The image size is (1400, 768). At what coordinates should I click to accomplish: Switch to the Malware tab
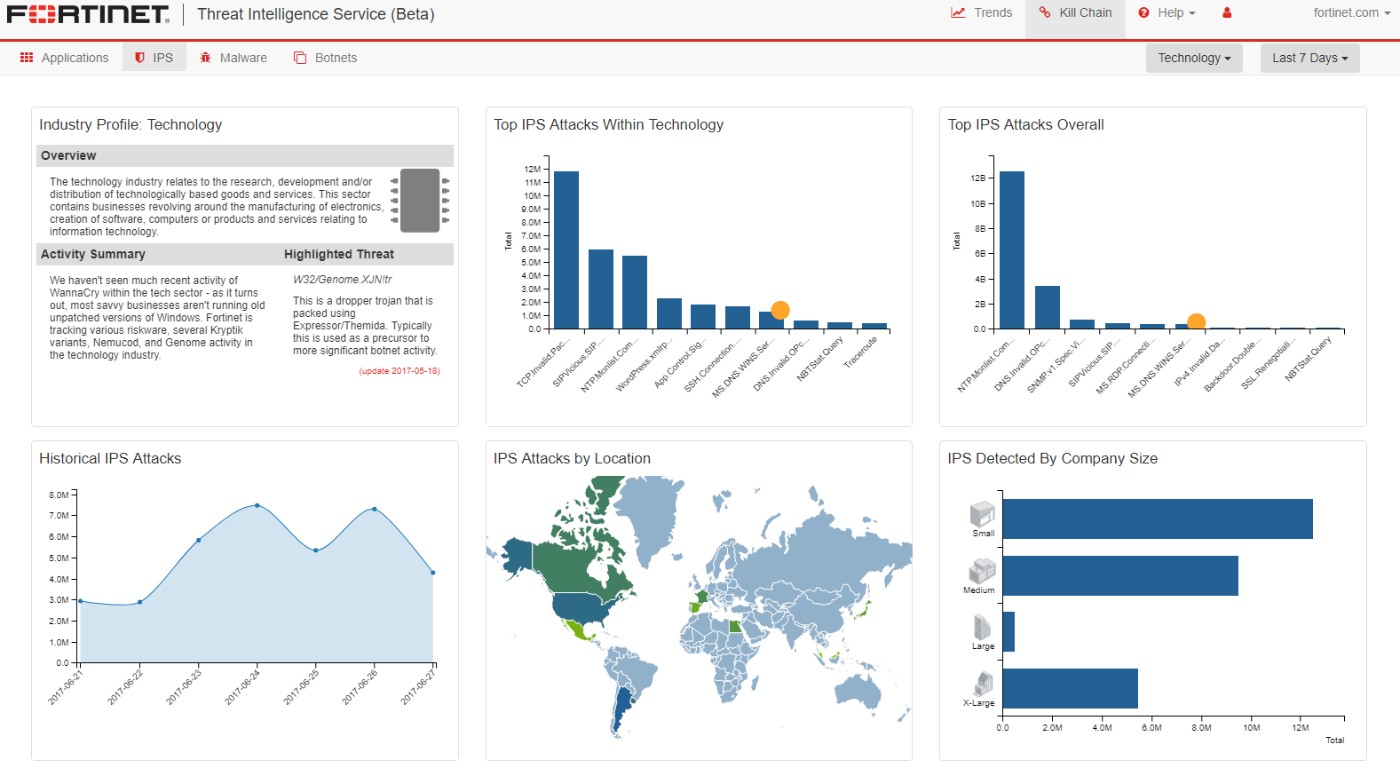[233, 58]
